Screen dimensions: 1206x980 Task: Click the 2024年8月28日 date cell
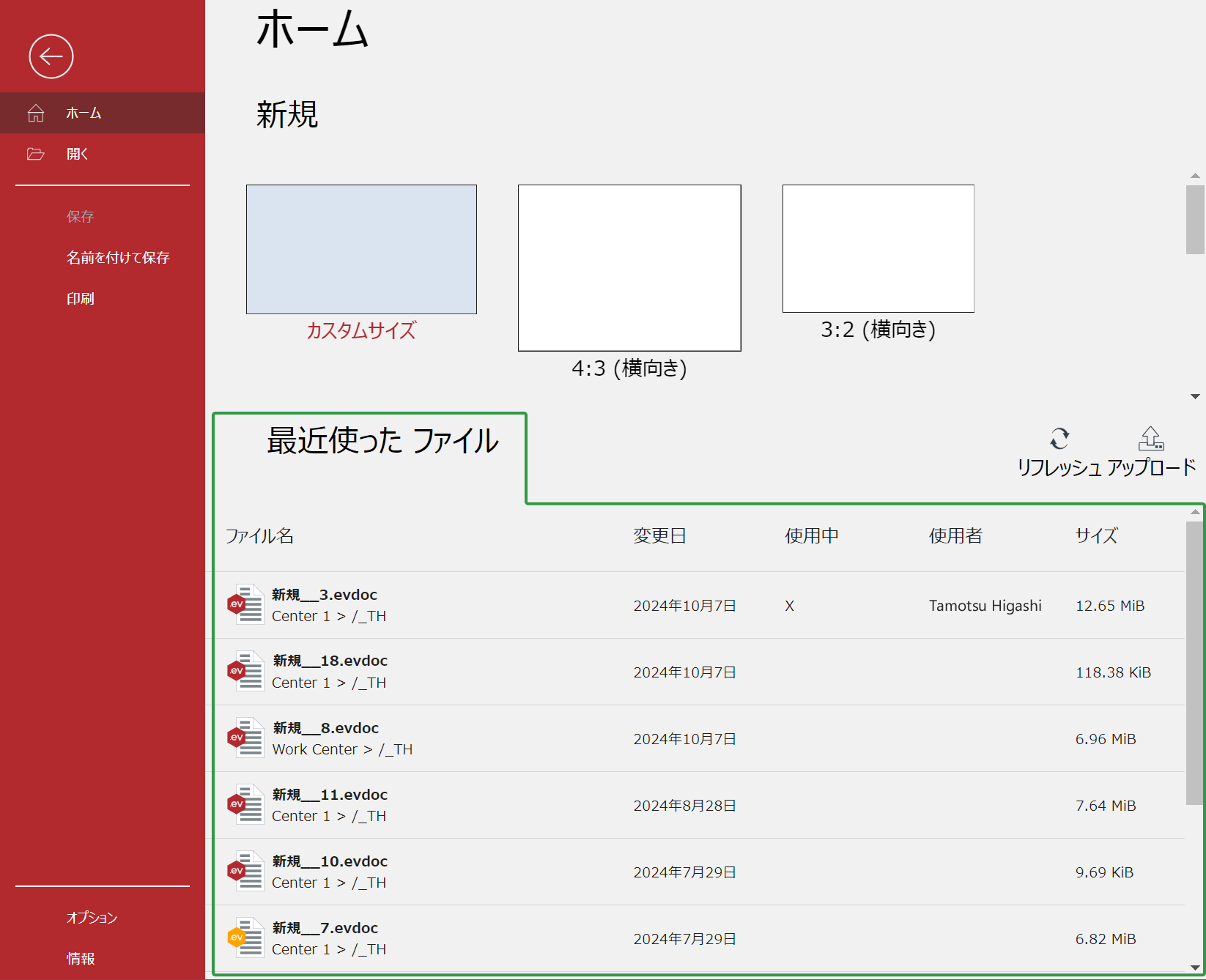pyautogui.click(x=684, y=806)
